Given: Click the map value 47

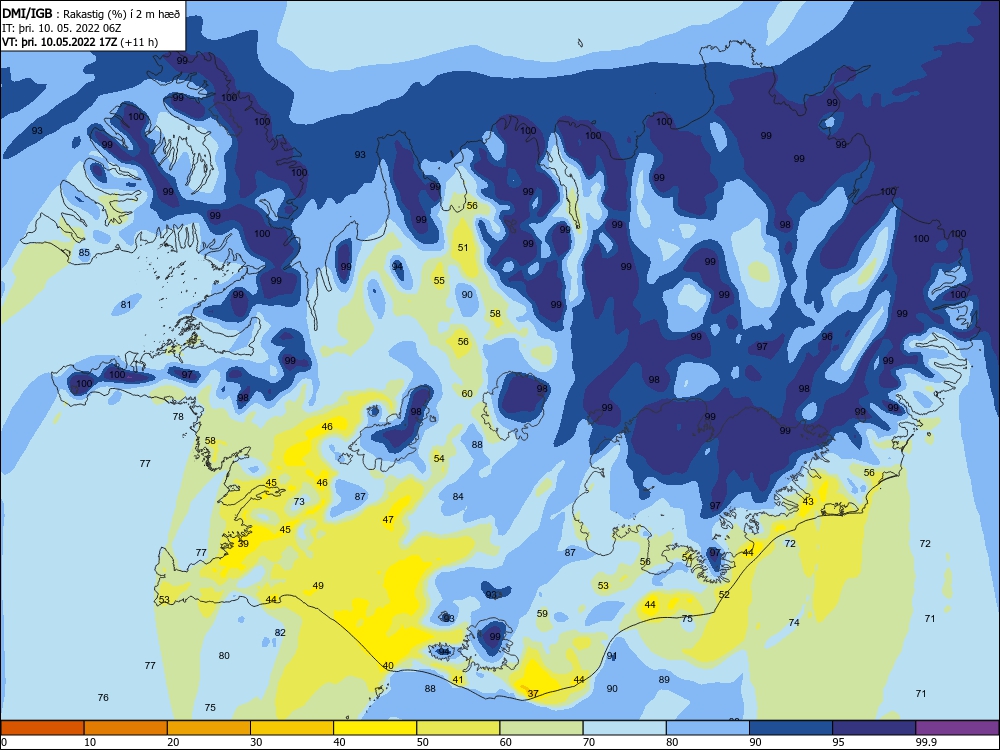Looking at the screenshot, I should tap(388, 519).
